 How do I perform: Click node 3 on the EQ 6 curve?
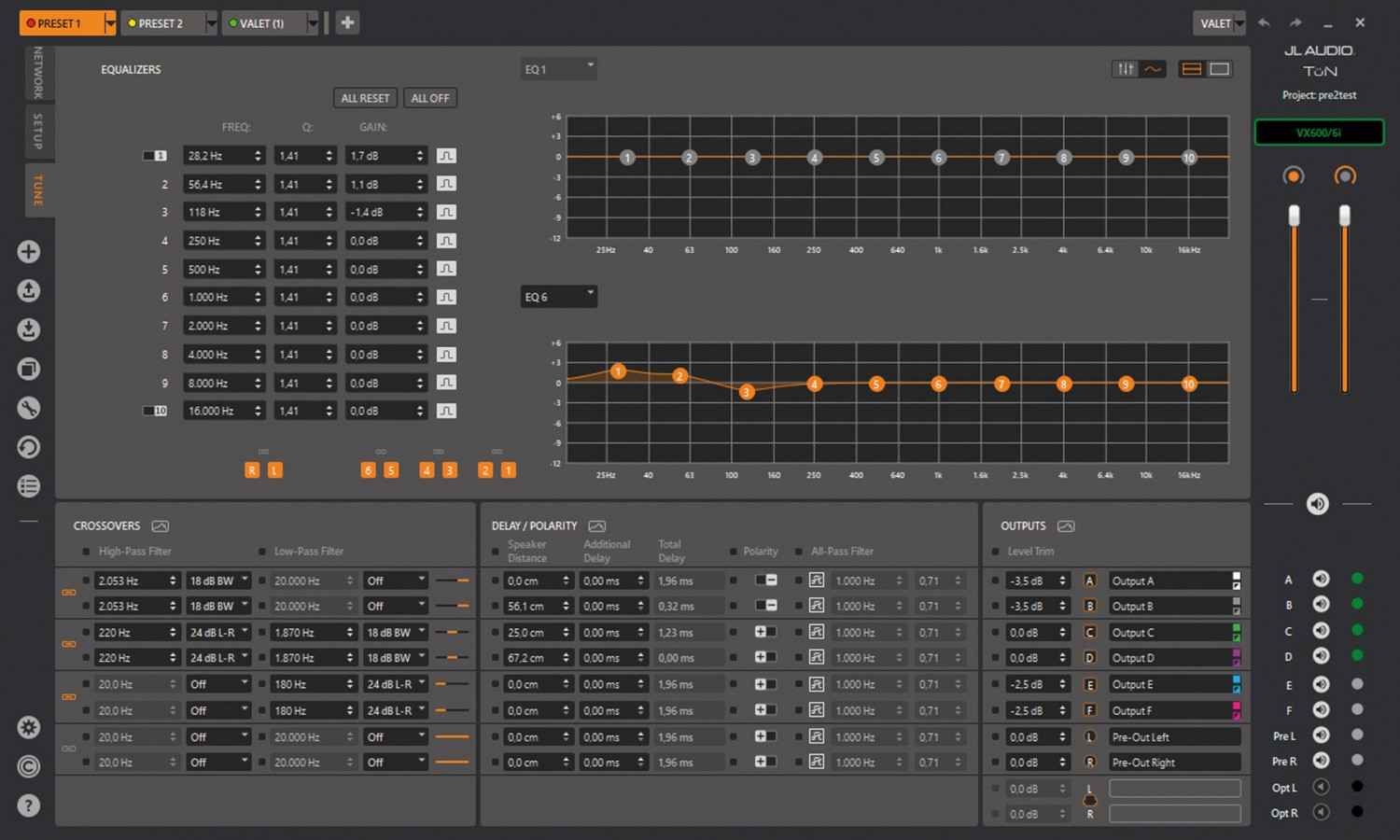[747, 392]
